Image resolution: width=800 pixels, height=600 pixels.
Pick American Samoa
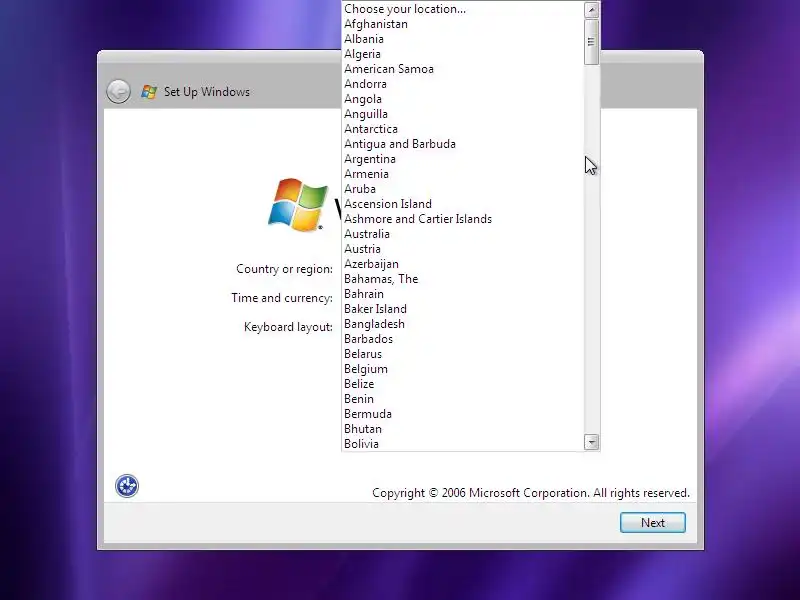point(463,69)
